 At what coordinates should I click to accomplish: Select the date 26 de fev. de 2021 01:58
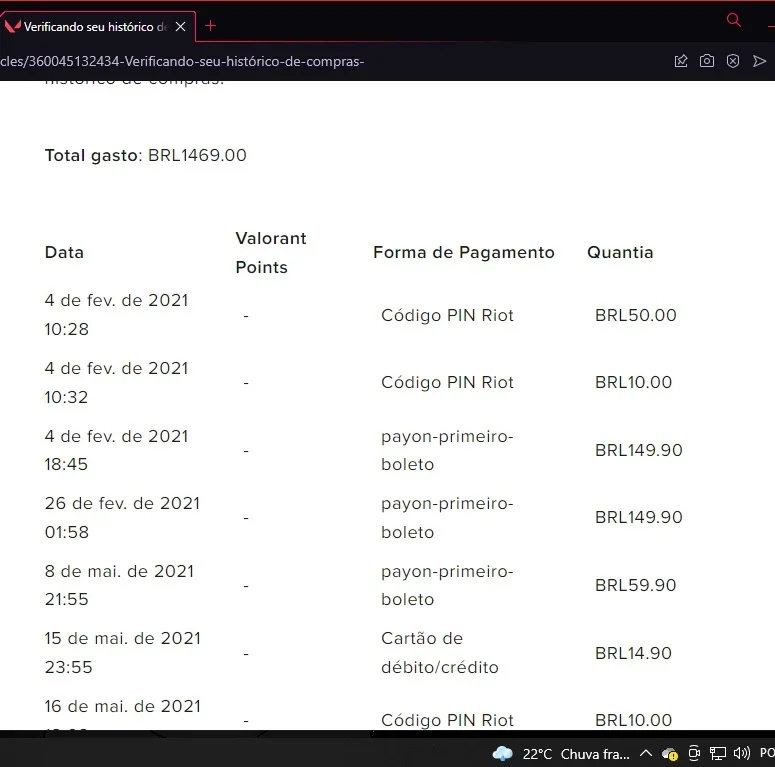tap(122, 517)
